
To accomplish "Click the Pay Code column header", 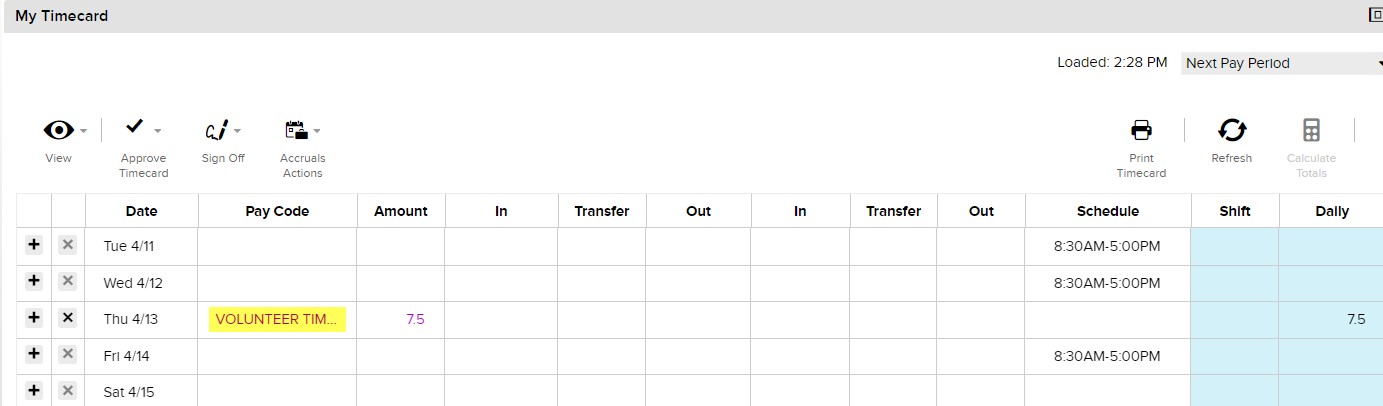I will tap(277, 211).
